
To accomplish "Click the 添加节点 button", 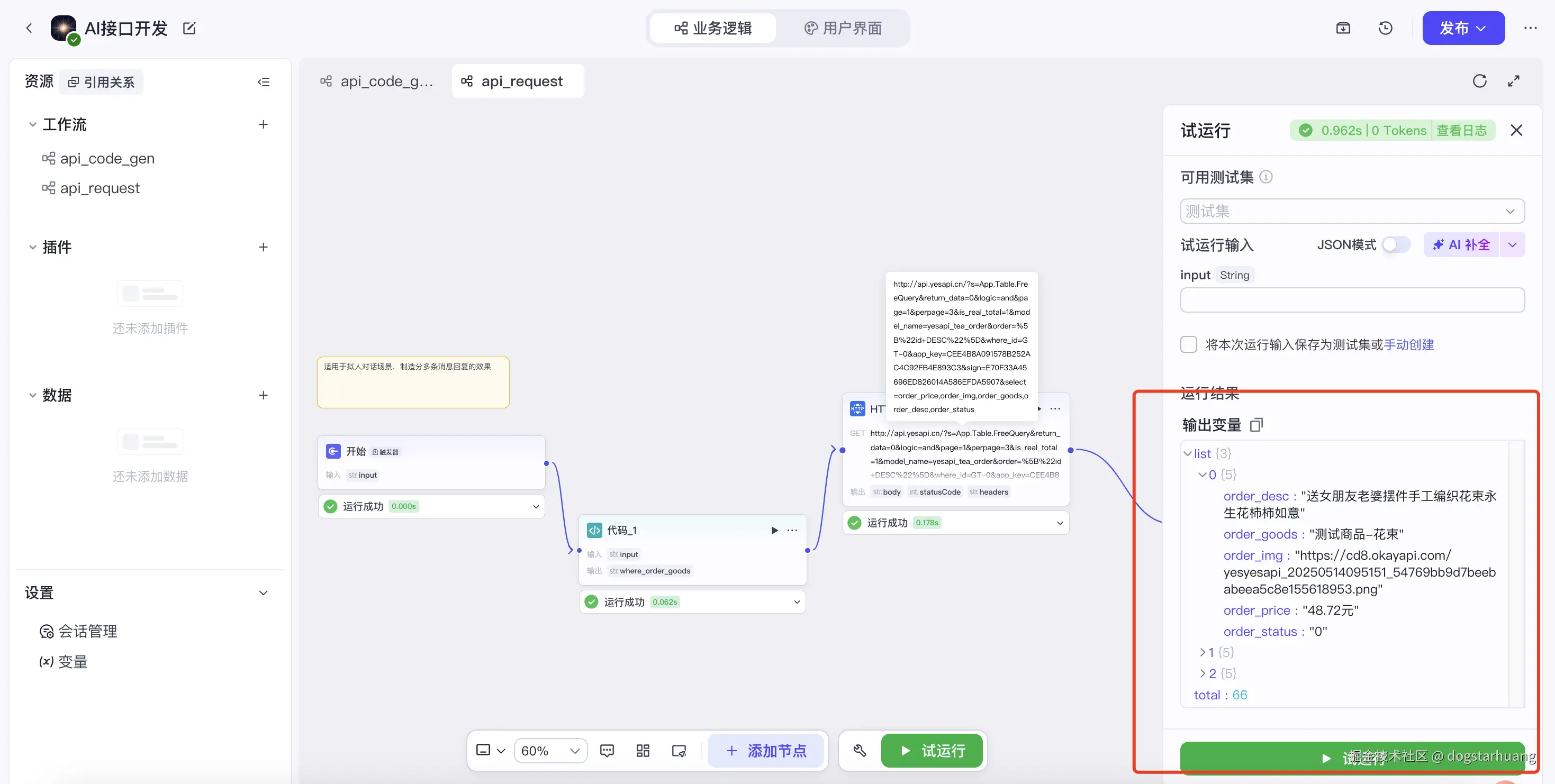I will click(x=766, y=750).
